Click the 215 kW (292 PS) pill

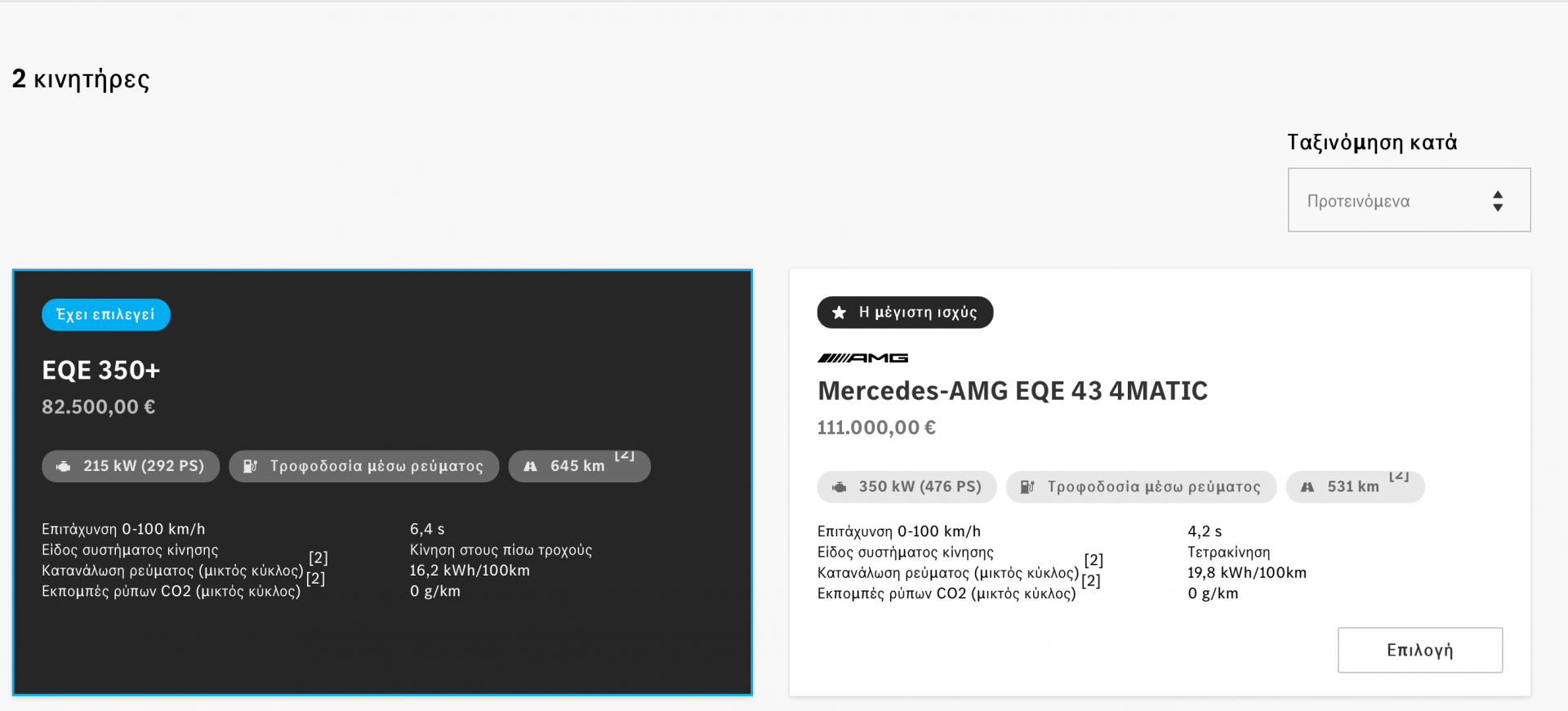[x=131, y=466]
